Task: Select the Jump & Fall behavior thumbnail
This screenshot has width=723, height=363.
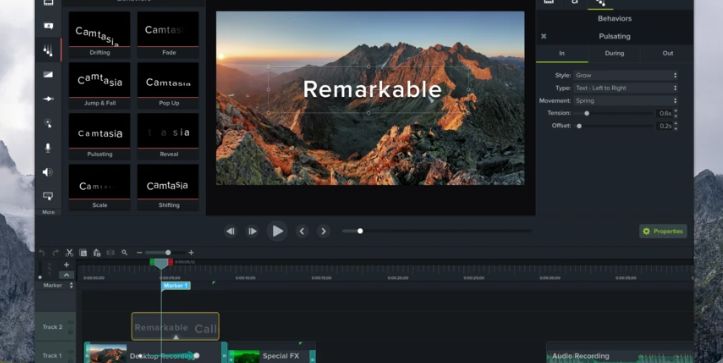Action: click(100, 85)
